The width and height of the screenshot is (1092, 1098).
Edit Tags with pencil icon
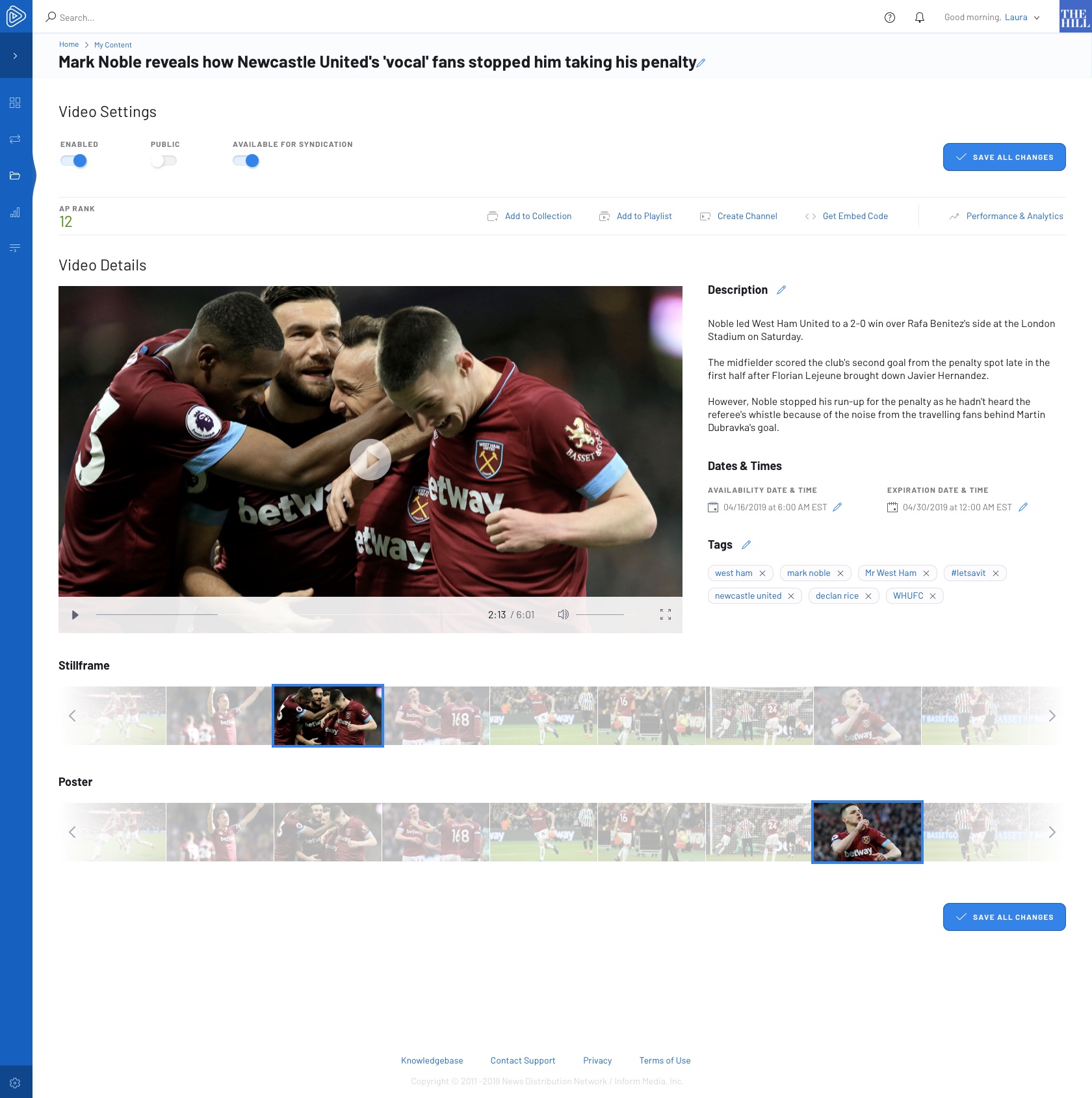click(x=746, y=545)
